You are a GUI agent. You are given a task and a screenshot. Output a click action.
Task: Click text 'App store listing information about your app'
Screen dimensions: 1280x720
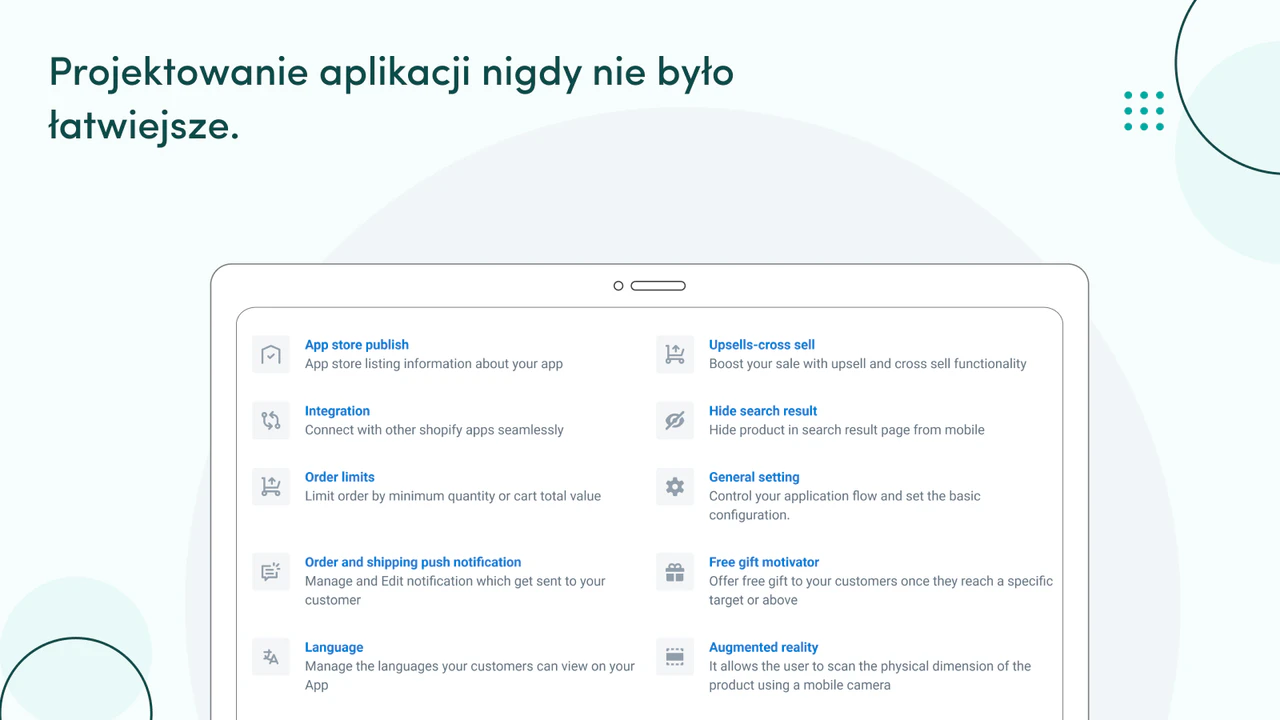click(x=434, y=364)
